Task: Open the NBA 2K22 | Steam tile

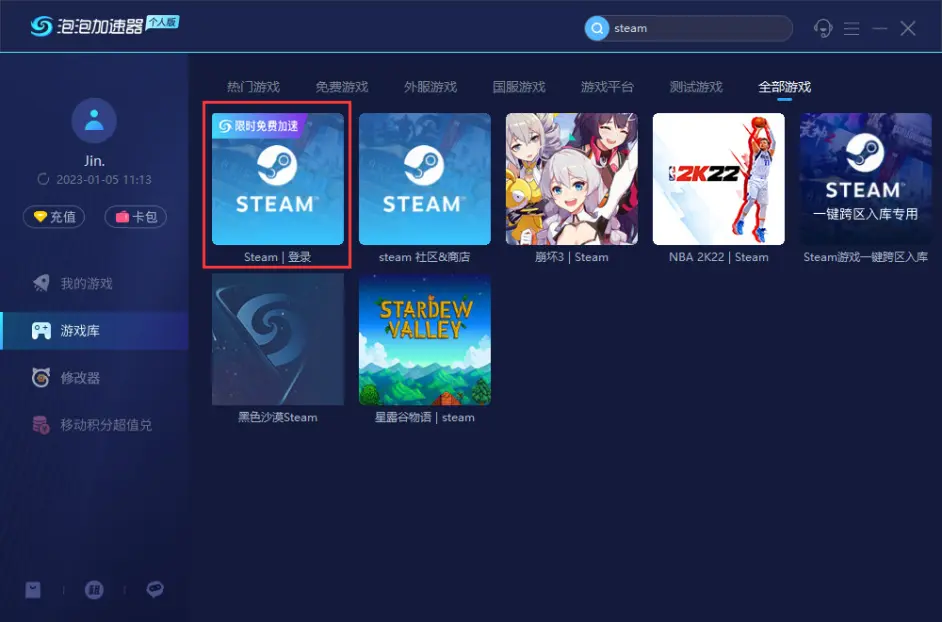Action: (x=719, y=179)
